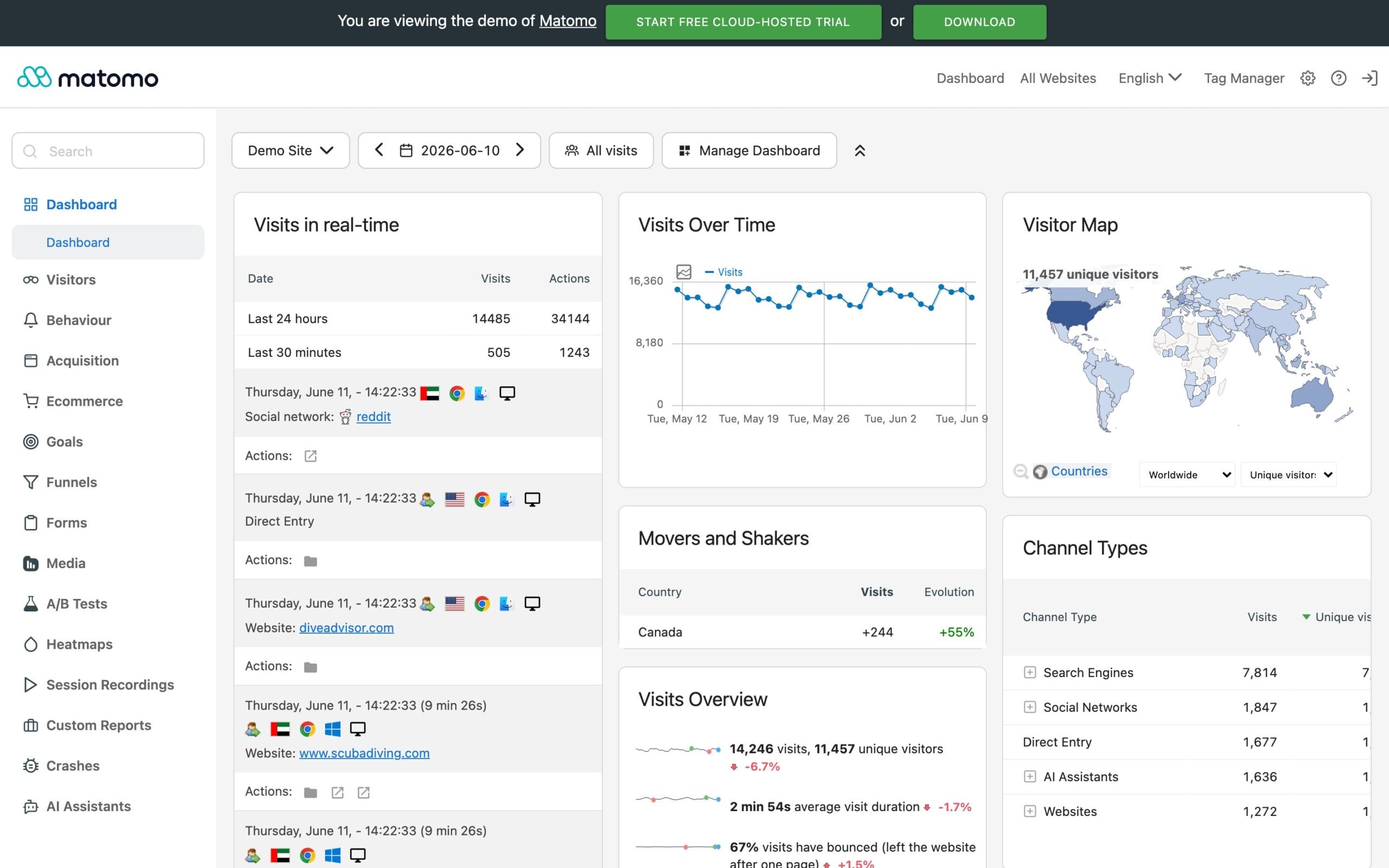Click the US flag on the diveadvisor.com visit

click(455, 604)
